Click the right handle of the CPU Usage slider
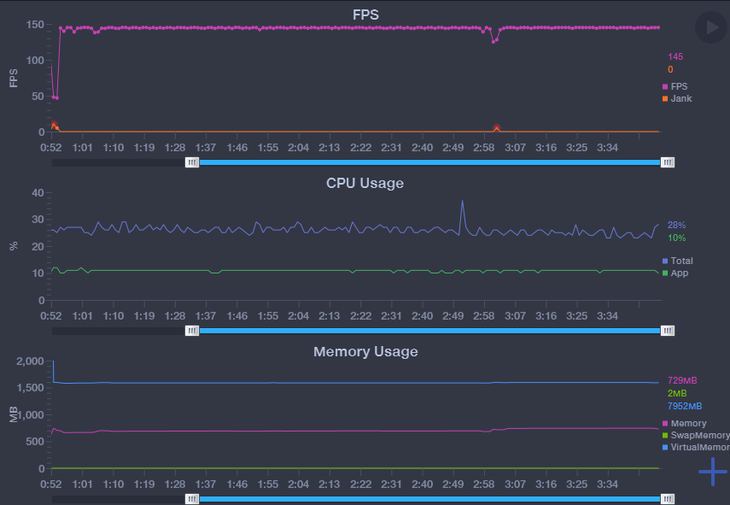730x505 pixels. [x=667, y=330]
